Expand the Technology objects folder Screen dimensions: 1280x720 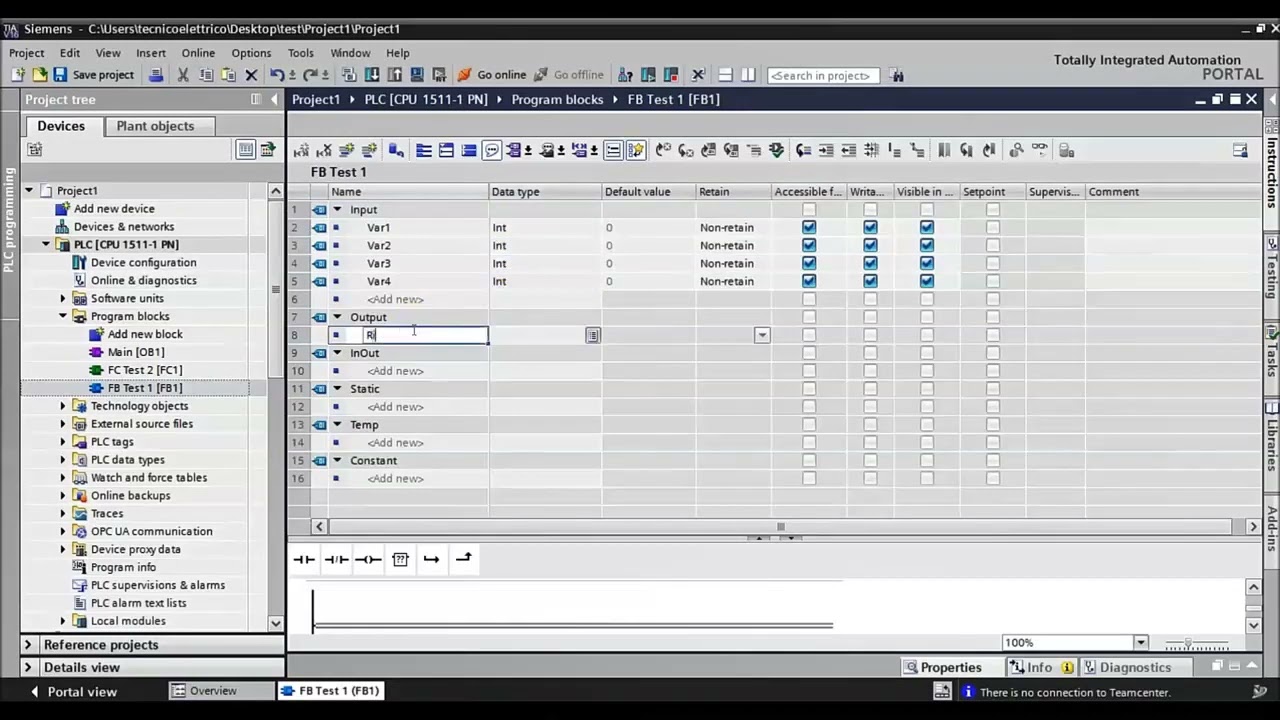(63, 406)
